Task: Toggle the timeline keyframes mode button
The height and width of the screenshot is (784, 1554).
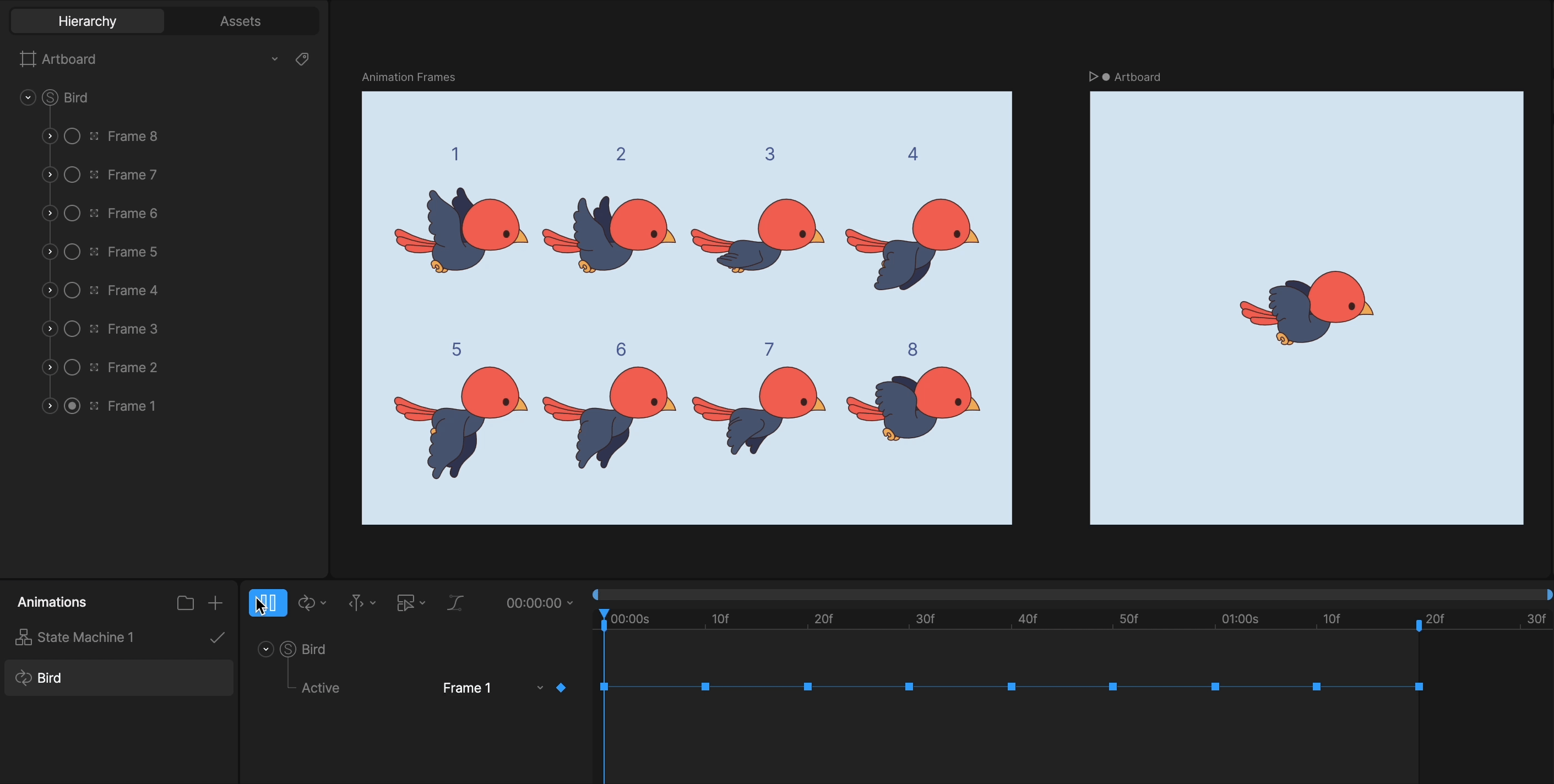Action: pyautogui.click(x=268, y=602)
